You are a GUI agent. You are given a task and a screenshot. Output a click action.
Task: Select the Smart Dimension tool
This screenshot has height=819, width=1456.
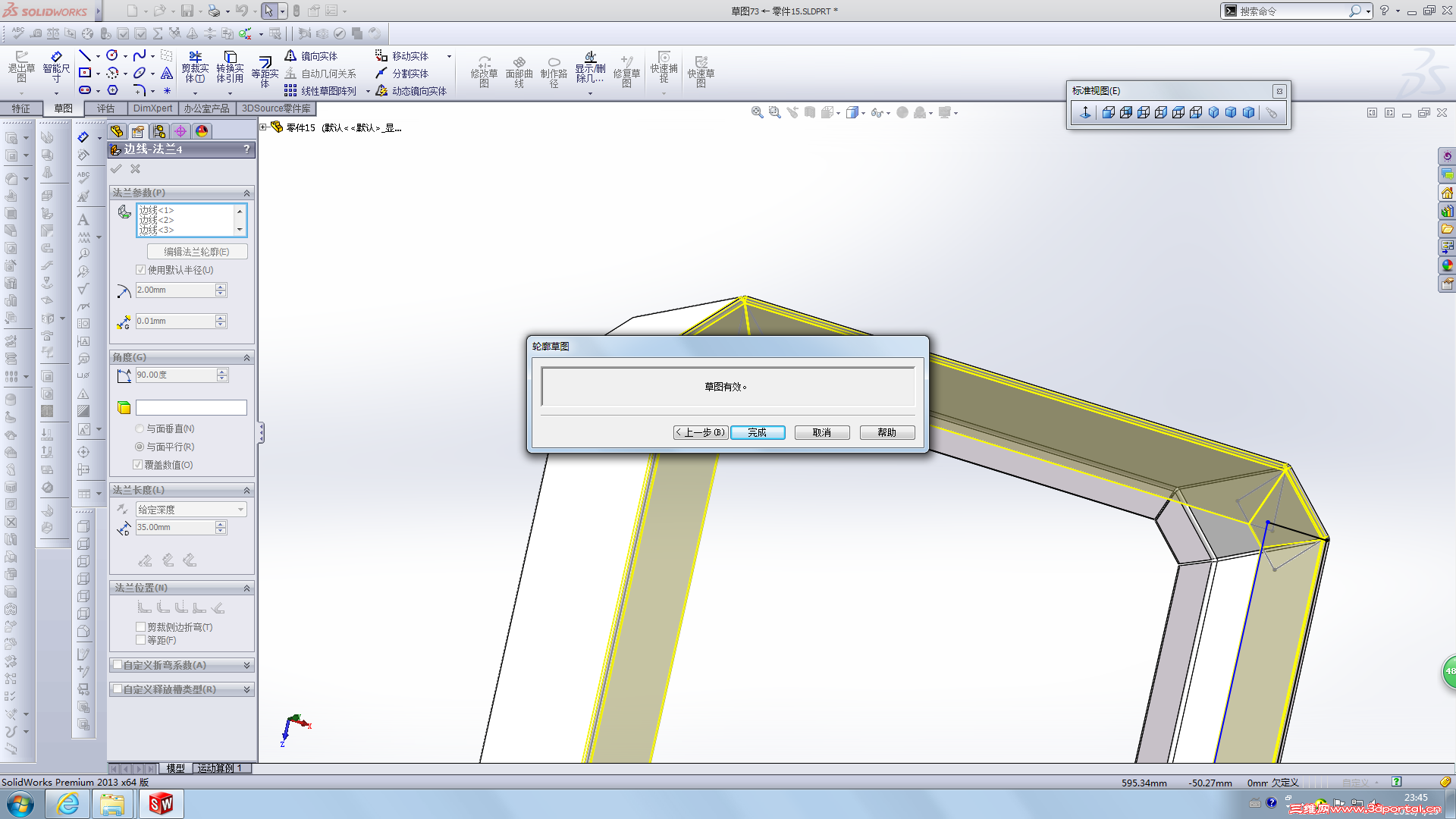[56, 58]
